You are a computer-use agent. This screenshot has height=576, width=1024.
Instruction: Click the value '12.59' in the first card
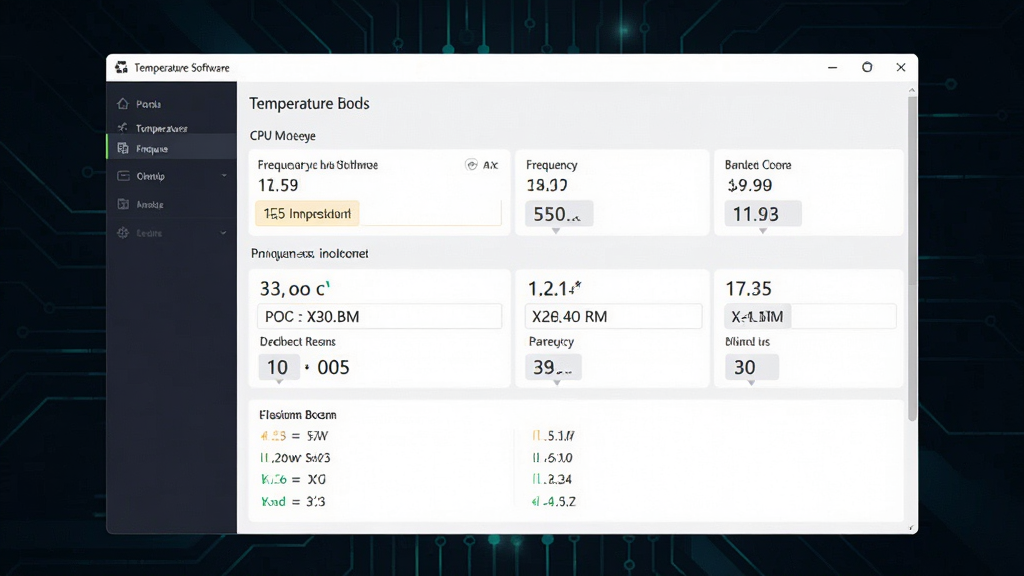pyautogui.click(x=278, y=185)
